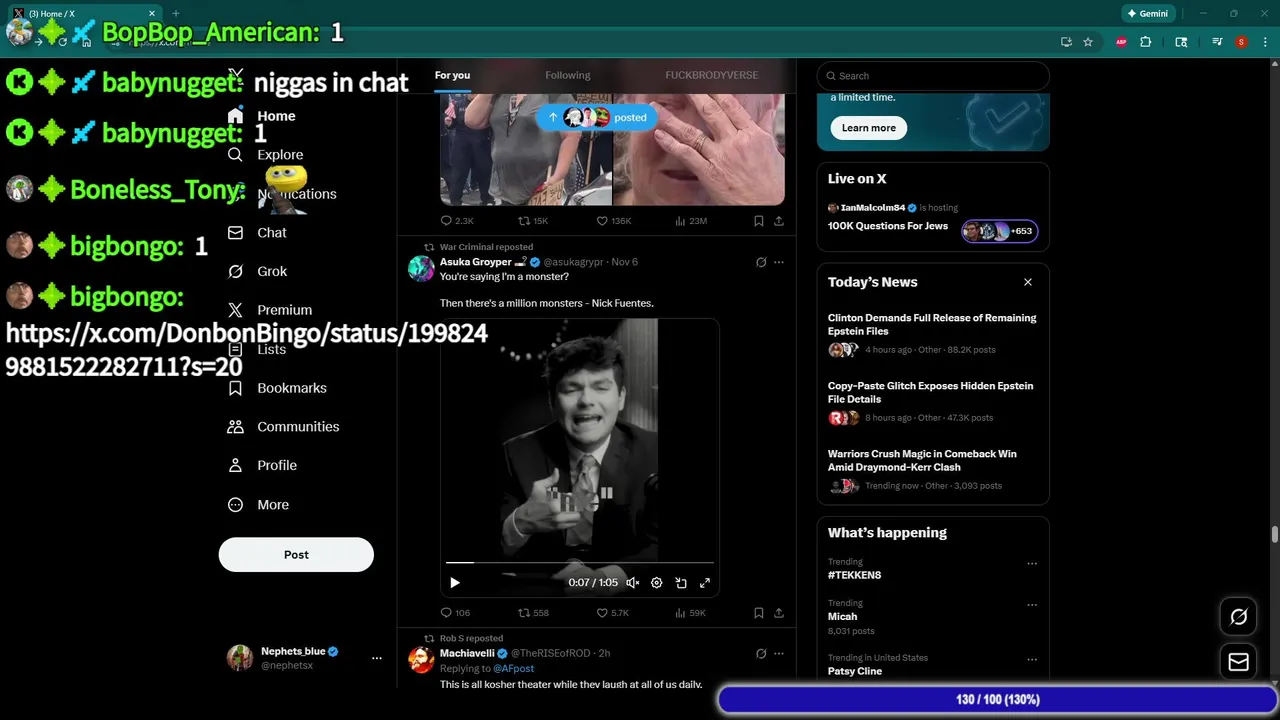The image size is (1280, 720).
Task: Open more options for #TEKKEN8 trend
Action: coord(1032,564)
